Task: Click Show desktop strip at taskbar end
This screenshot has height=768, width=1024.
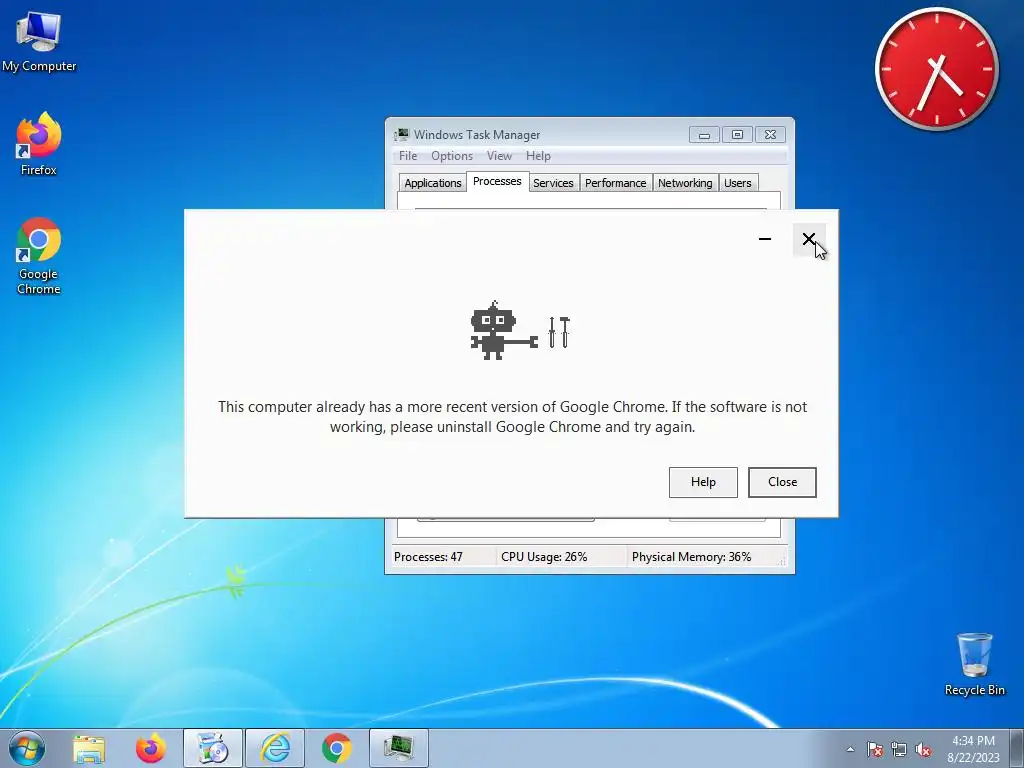Action: [1017, 748]
